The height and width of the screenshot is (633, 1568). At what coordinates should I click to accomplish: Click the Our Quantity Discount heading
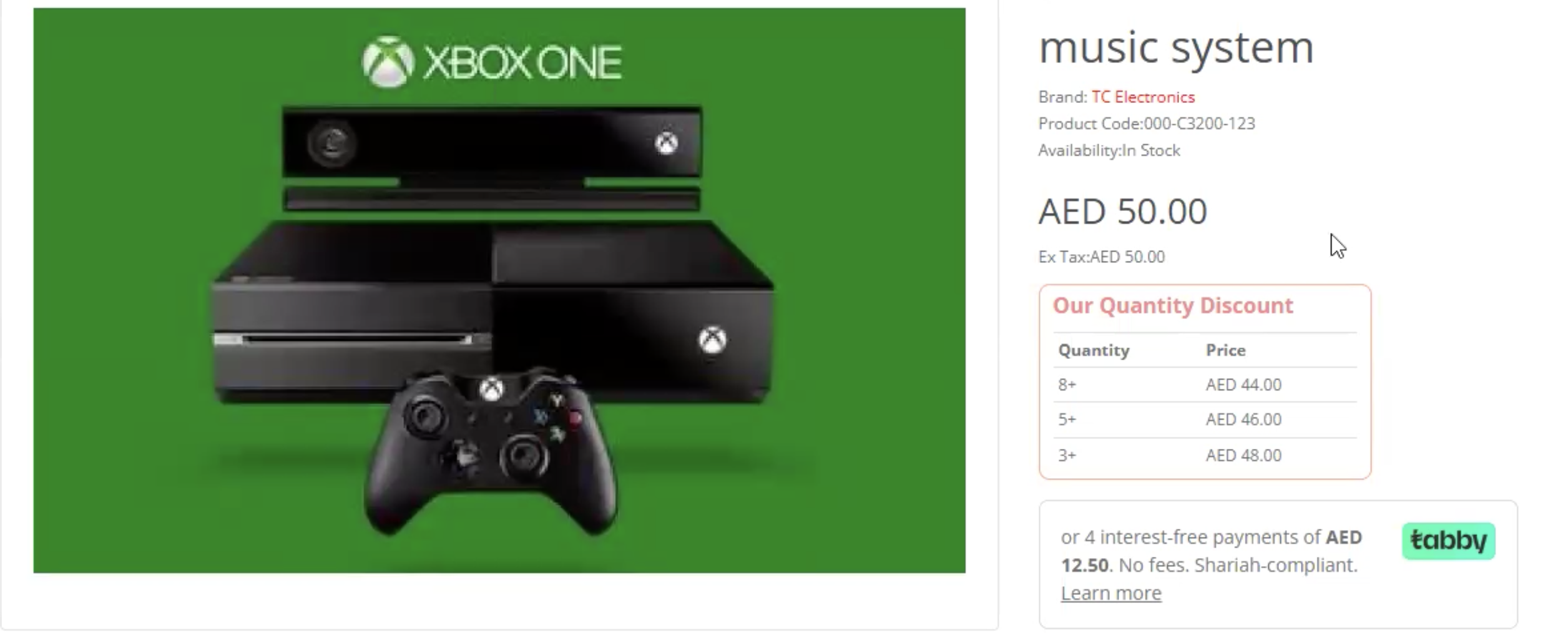point(1172,305)
